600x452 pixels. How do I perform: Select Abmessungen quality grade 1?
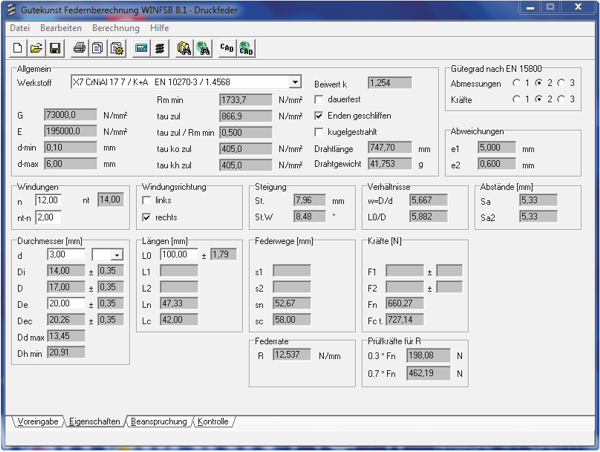[519, 83]
